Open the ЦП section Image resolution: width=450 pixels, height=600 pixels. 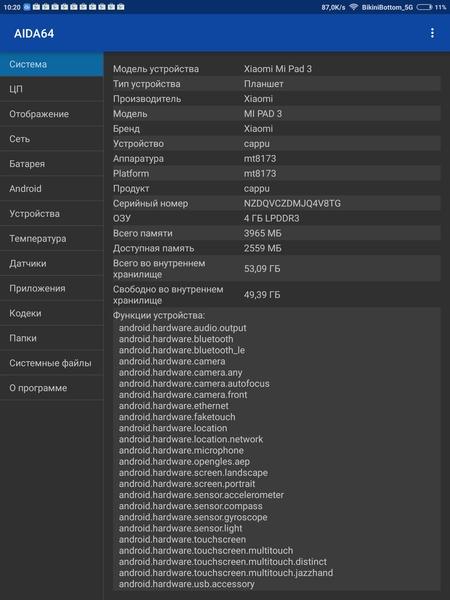coord(52,89)
